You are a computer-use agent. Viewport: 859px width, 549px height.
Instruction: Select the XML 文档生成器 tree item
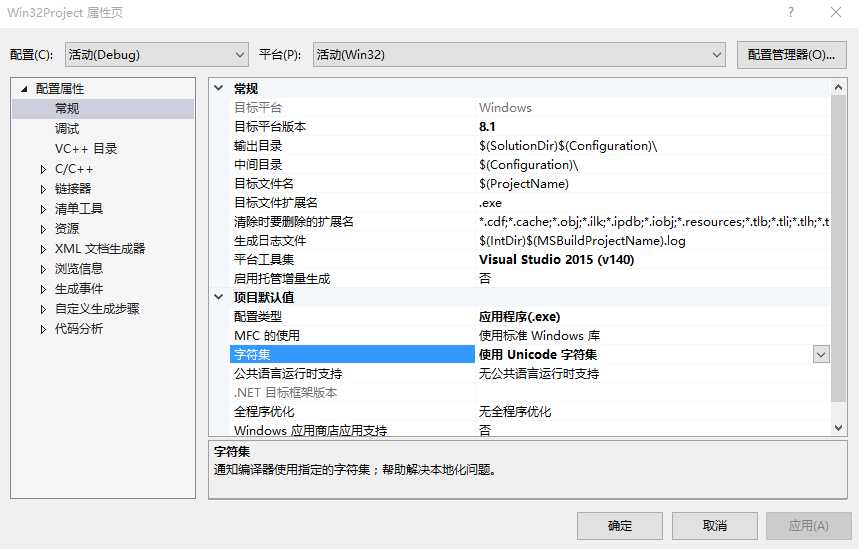point(100,249)
